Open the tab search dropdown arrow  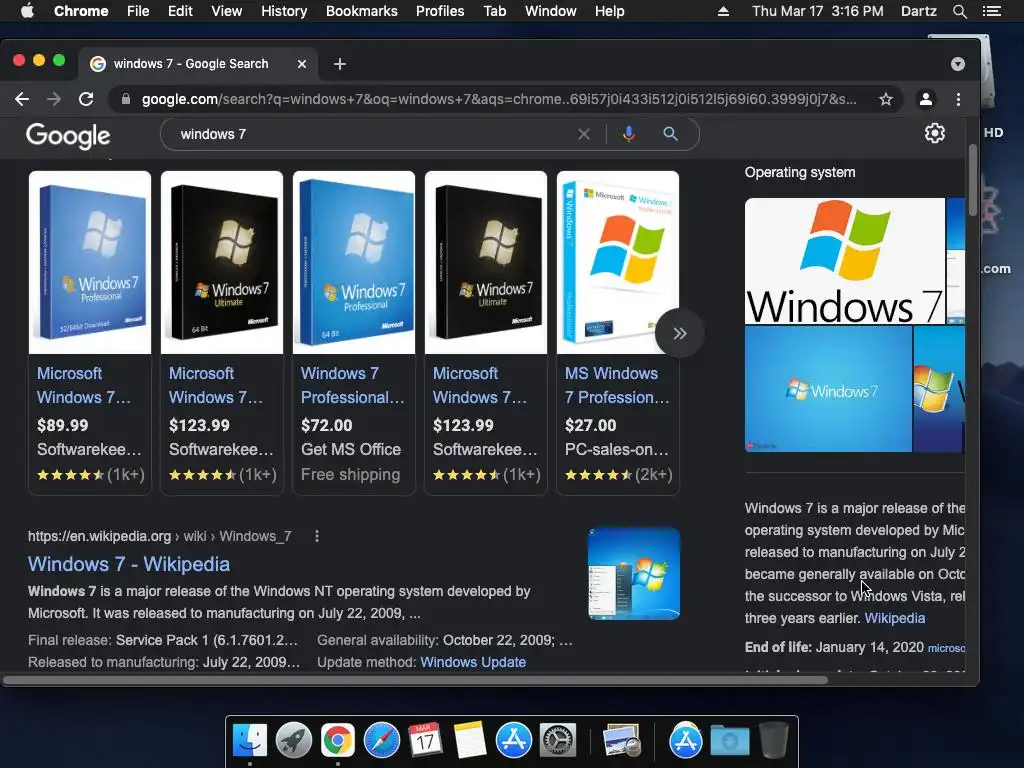(957, 64)
